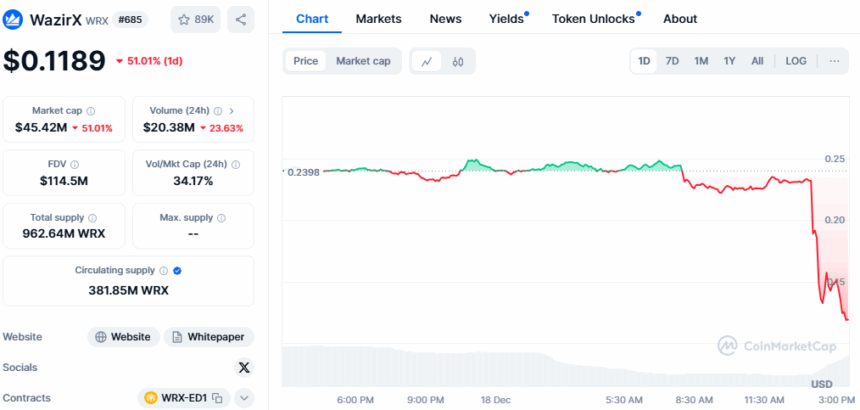
Task: Open the News tab
Action: tap(445, 19)
